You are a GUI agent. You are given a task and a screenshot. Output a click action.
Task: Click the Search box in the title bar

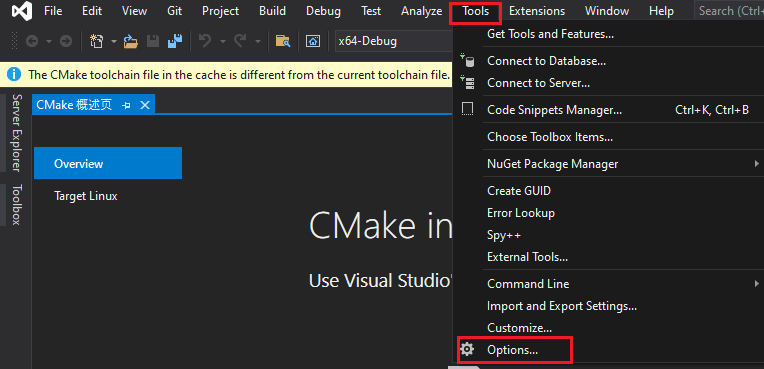click(729, 11)
